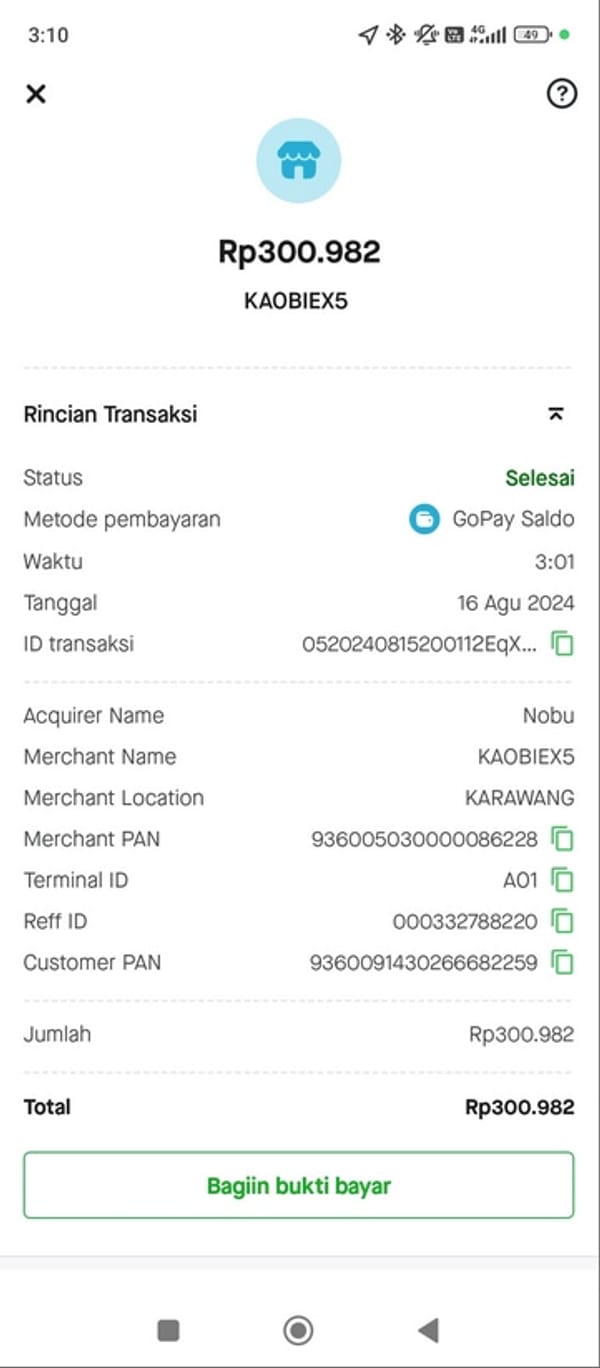This screenshot has height=1368, width=600.
Task: Copy the Customer PAN number
Action: click(x=563, y=963)
